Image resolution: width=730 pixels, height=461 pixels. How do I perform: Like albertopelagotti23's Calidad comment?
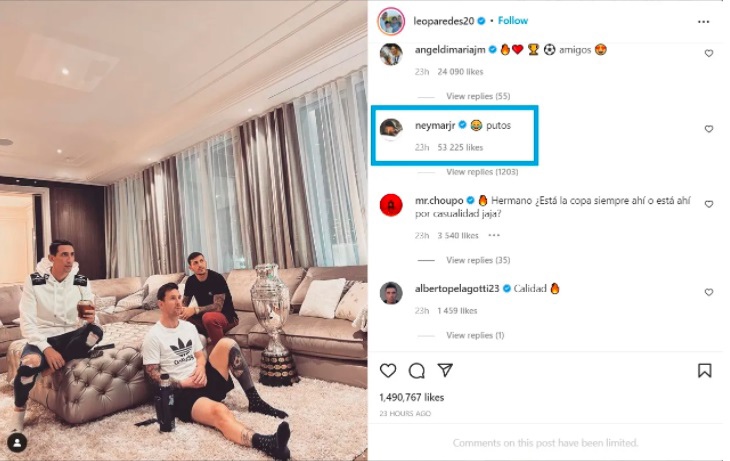709,292
